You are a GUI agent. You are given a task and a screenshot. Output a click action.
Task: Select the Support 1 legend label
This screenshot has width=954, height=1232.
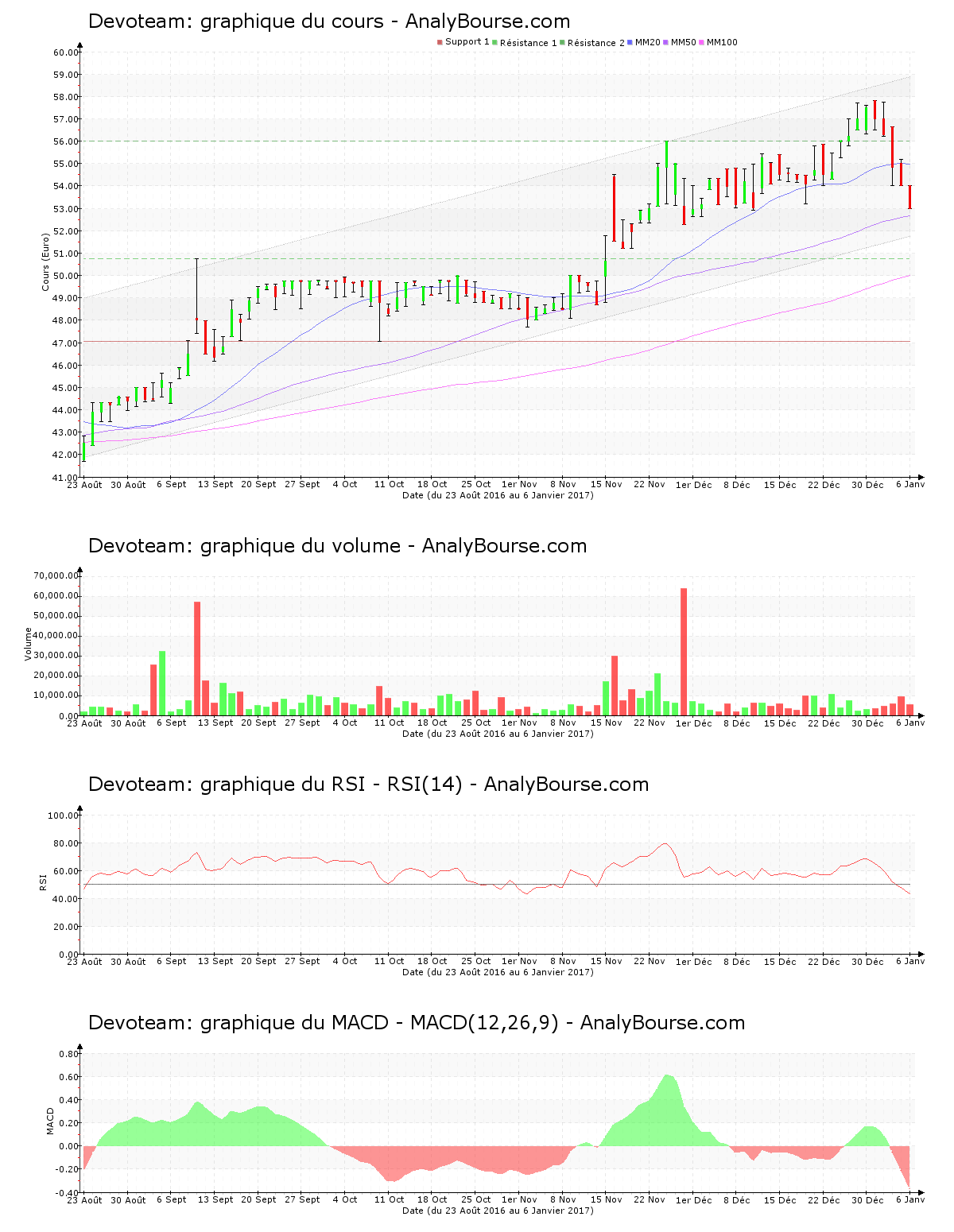[467, 42]
